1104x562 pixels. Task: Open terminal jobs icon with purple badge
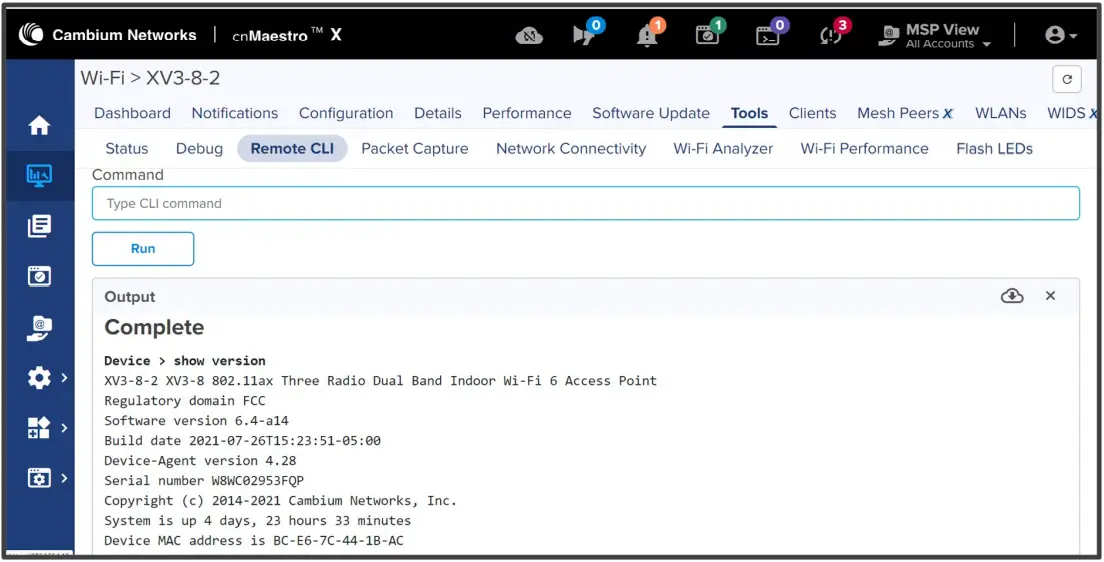click(x=770, y=34)
